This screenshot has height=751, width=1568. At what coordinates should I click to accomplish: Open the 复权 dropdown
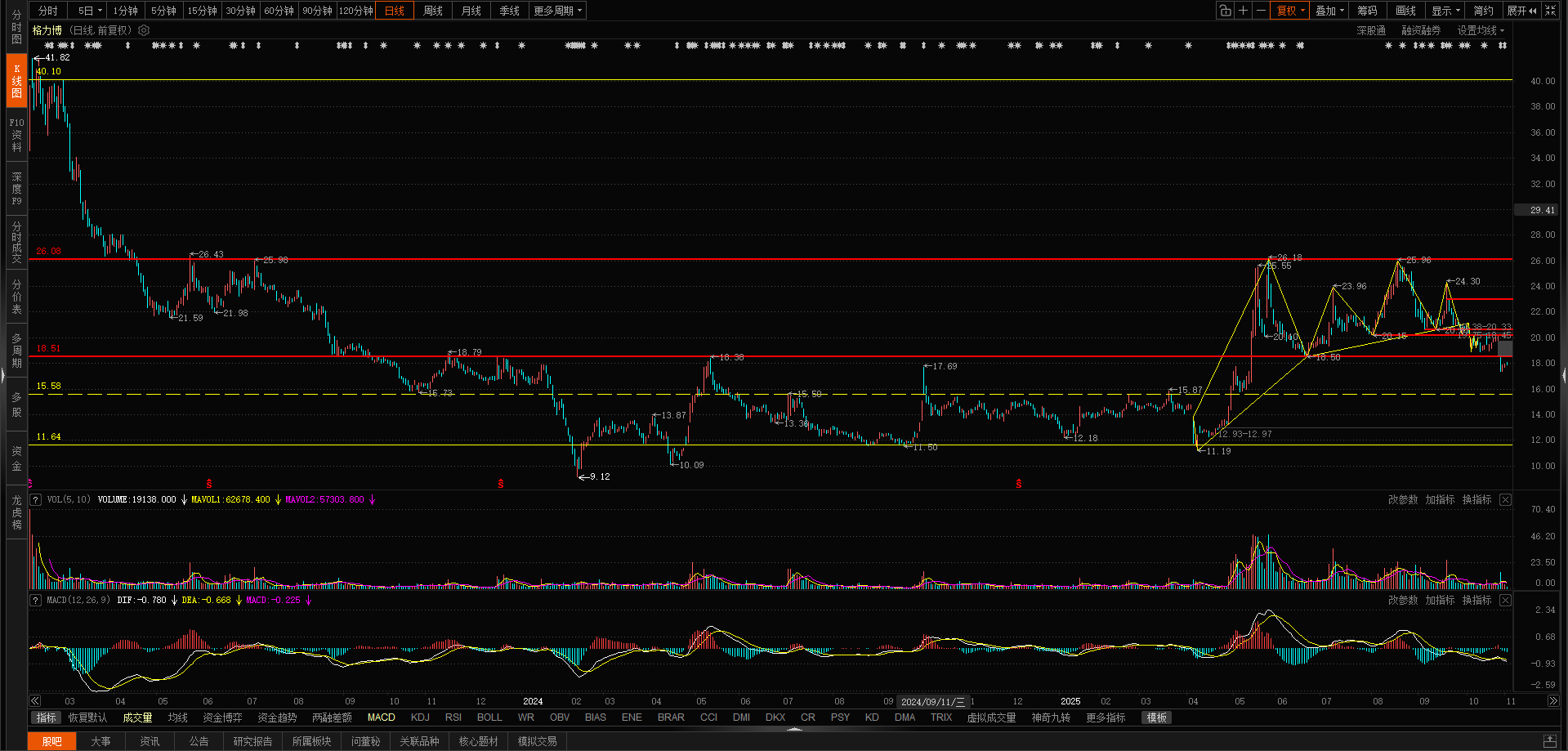click(x=1291, y=11)
